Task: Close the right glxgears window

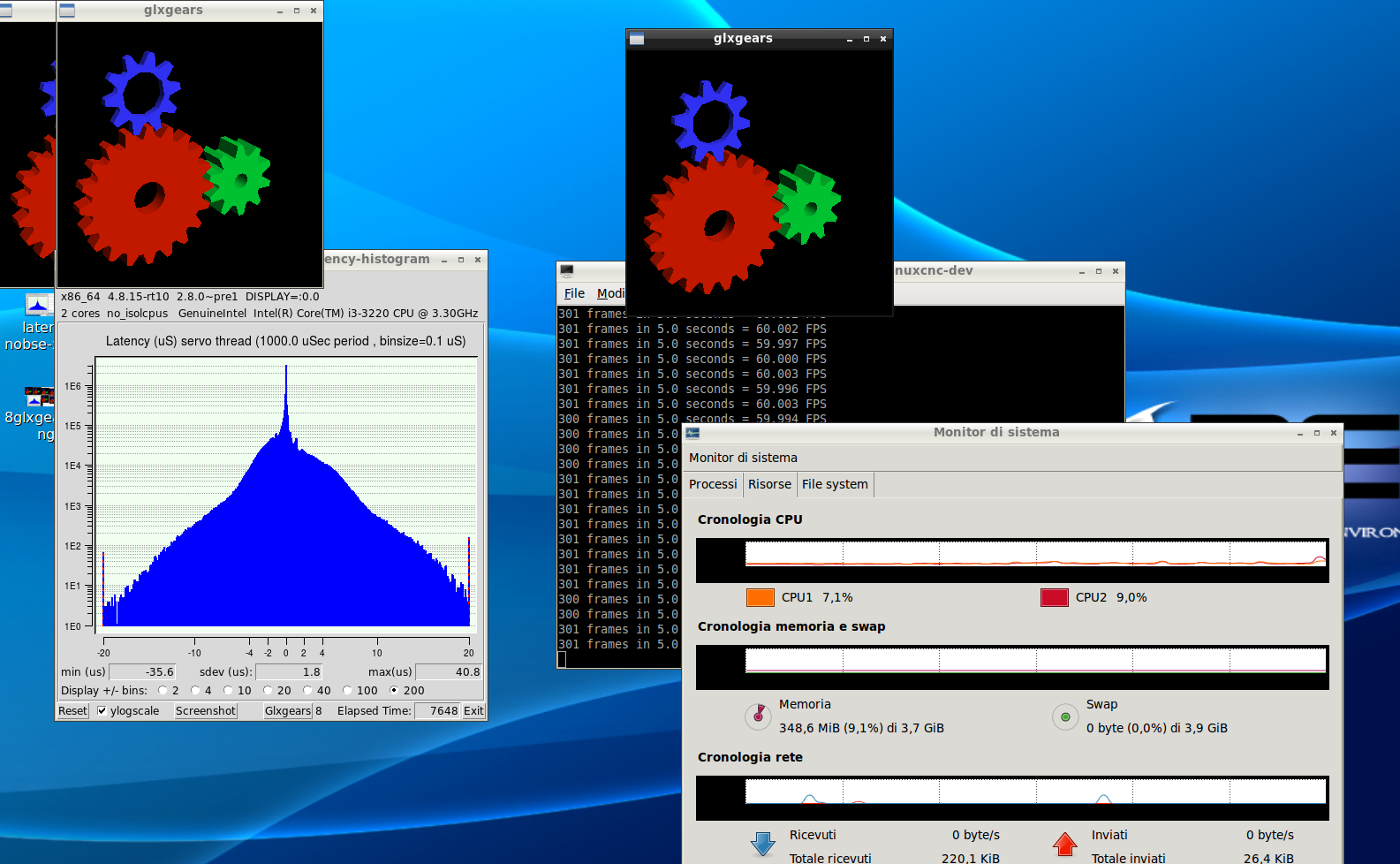Action: pyautogui.click(x=883, y=39)
